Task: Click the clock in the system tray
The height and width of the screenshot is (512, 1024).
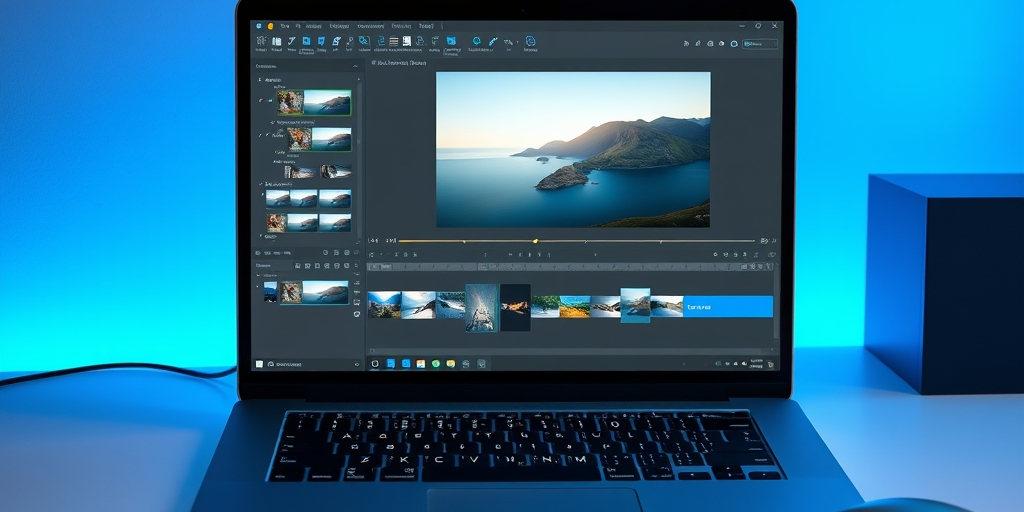Action: tap(756, 364)
